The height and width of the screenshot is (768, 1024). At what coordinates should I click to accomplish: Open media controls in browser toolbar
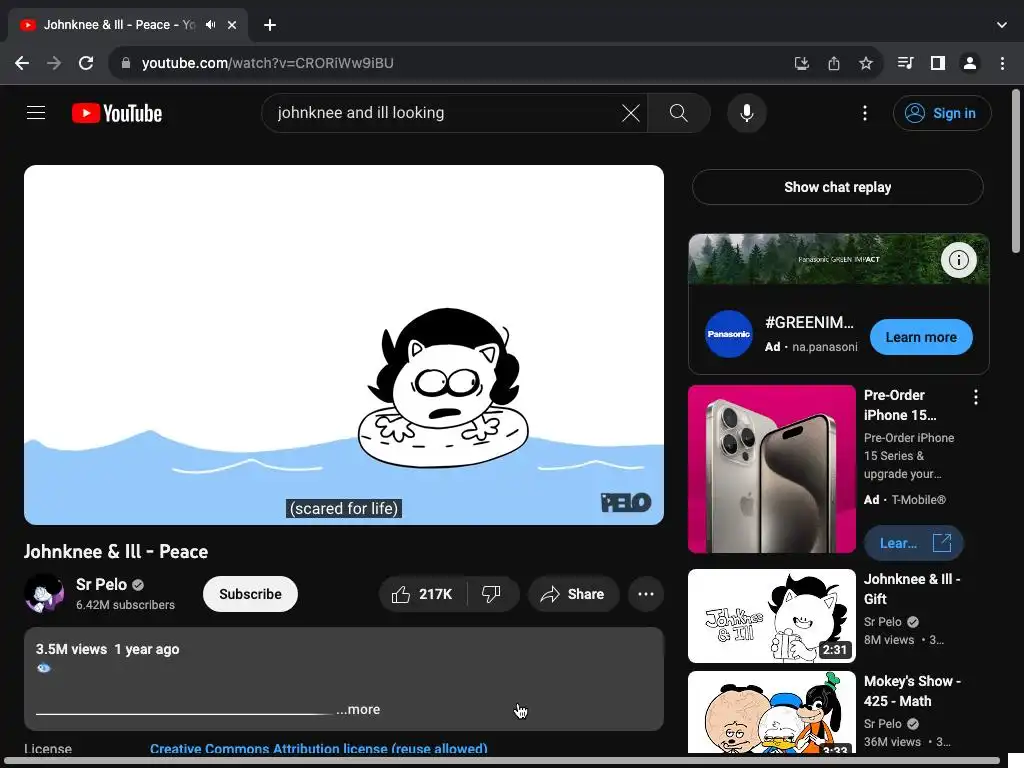click(x=905, y=63)
